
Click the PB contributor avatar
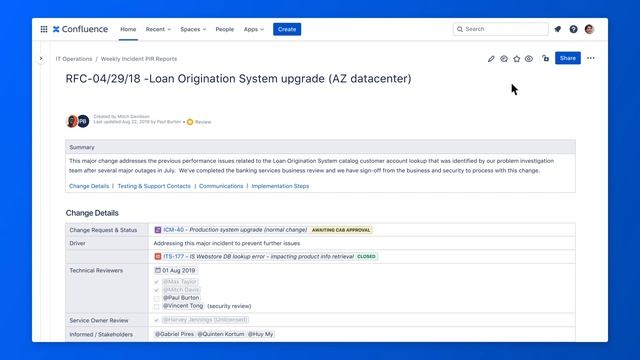(83, 121)
